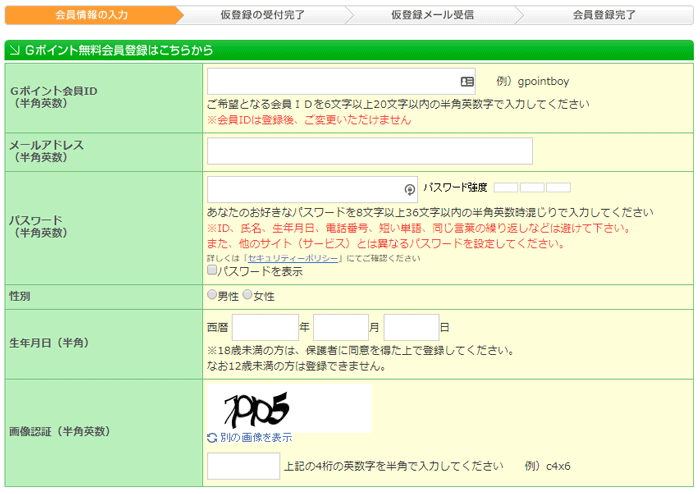Focus the Gポイント会員ID input field
Image resolution: width=700 pixels, height=494 pixels.
click(x=341, y=81)
